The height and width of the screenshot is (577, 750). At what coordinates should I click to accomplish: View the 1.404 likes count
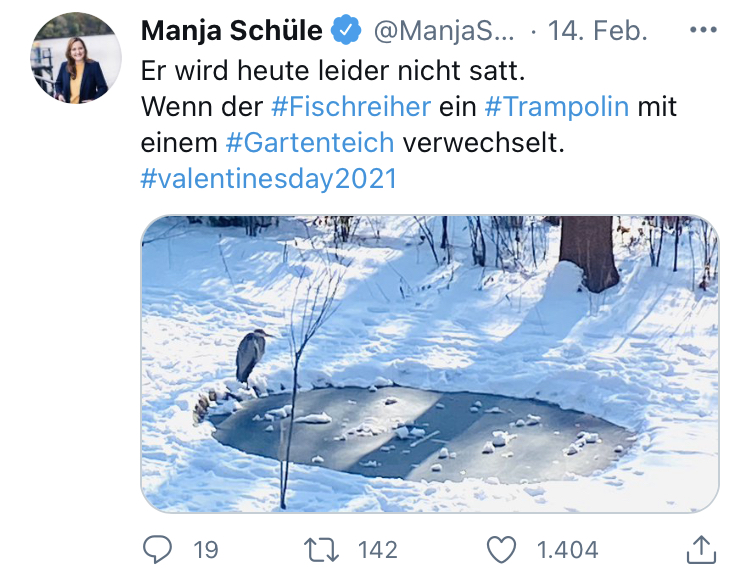tap(567, 549)
